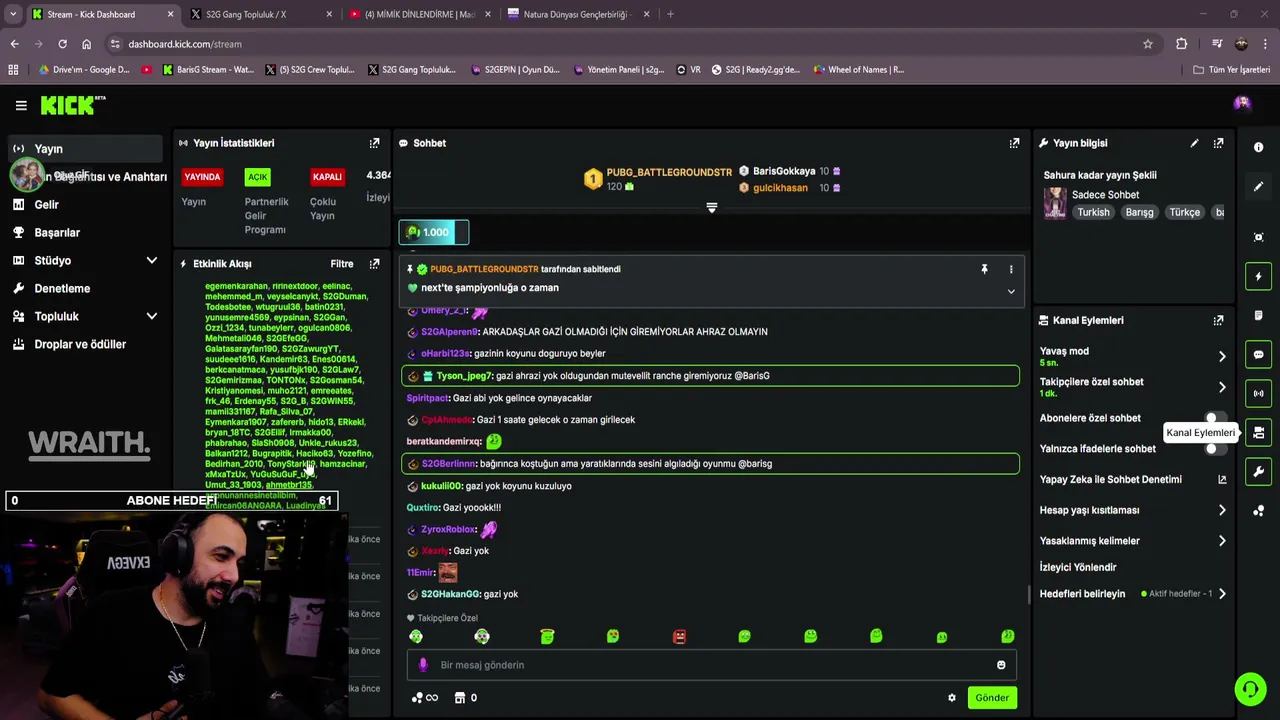Click the red emote in emote row
Screen dimensions: 1280x720
679,637
